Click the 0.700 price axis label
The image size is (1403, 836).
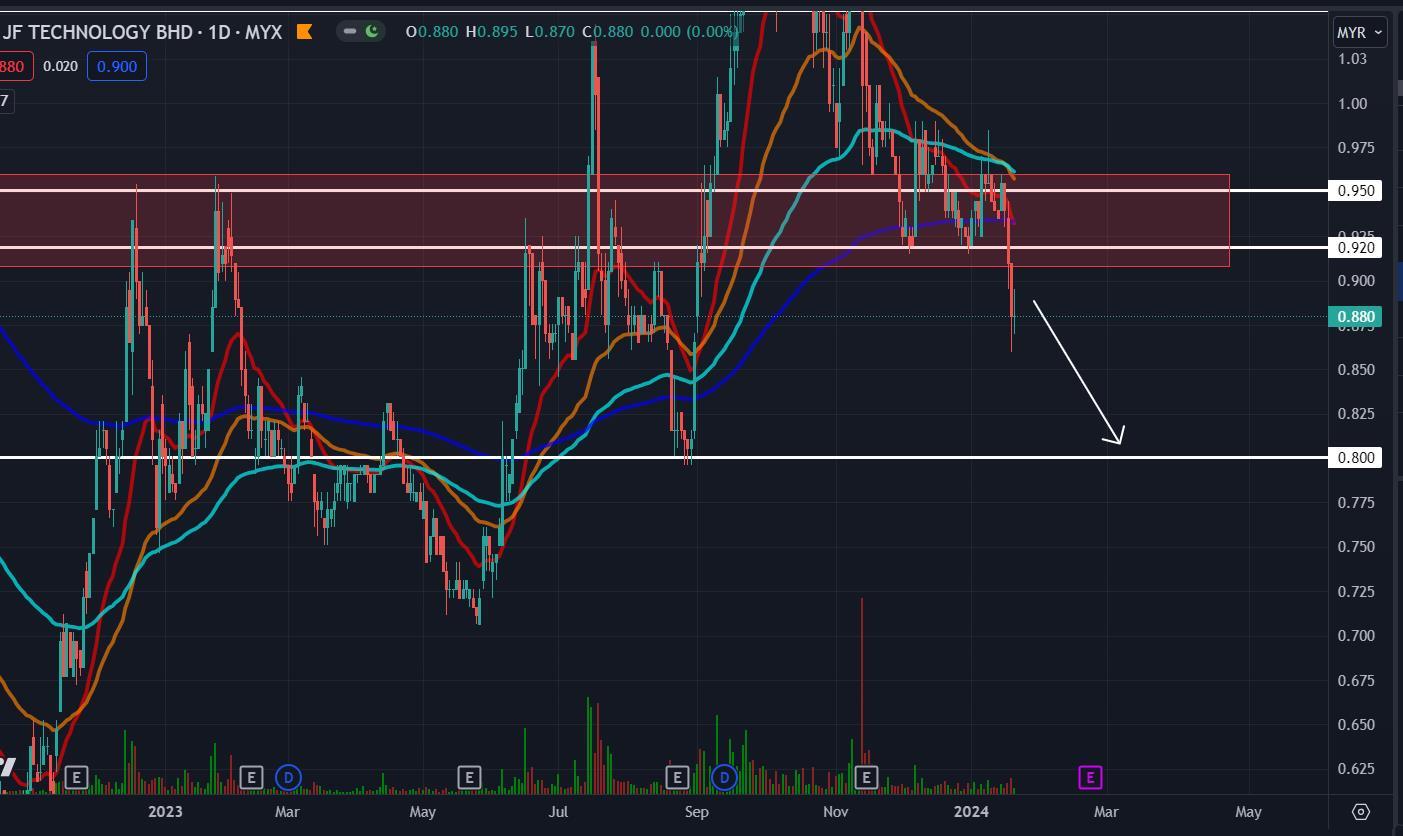pos(1356,636)
